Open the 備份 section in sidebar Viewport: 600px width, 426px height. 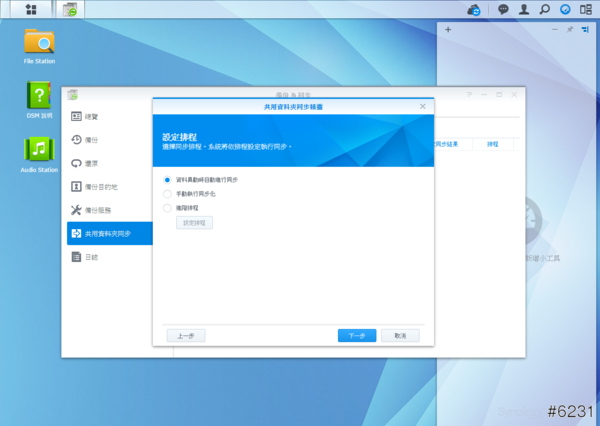92,139
